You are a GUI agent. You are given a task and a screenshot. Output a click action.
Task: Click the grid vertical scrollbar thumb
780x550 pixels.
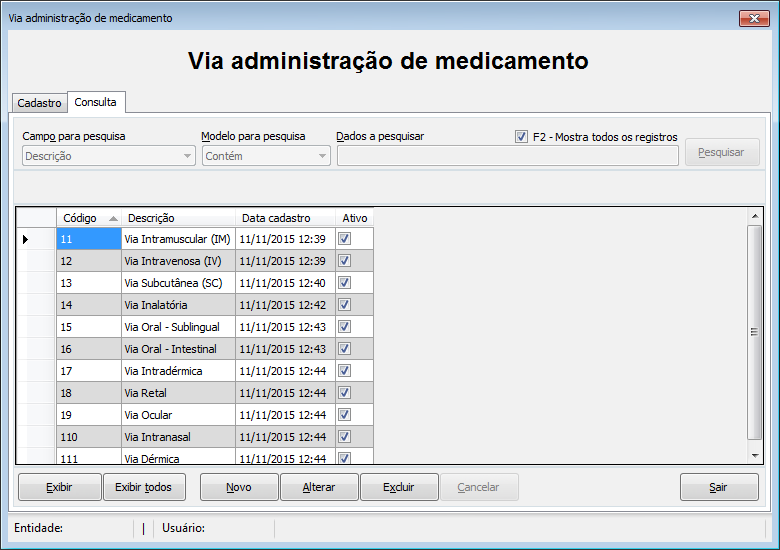[755, 332]
